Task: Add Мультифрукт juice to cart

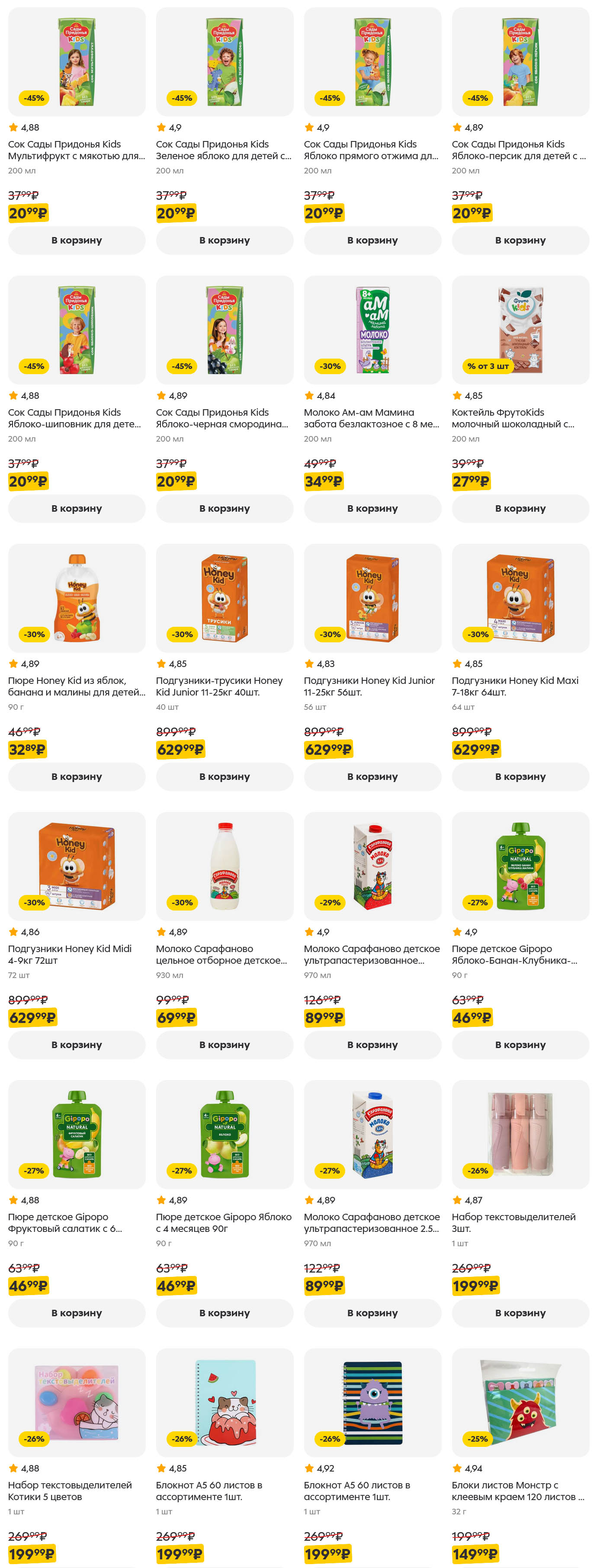Action: tap(77, 240)
